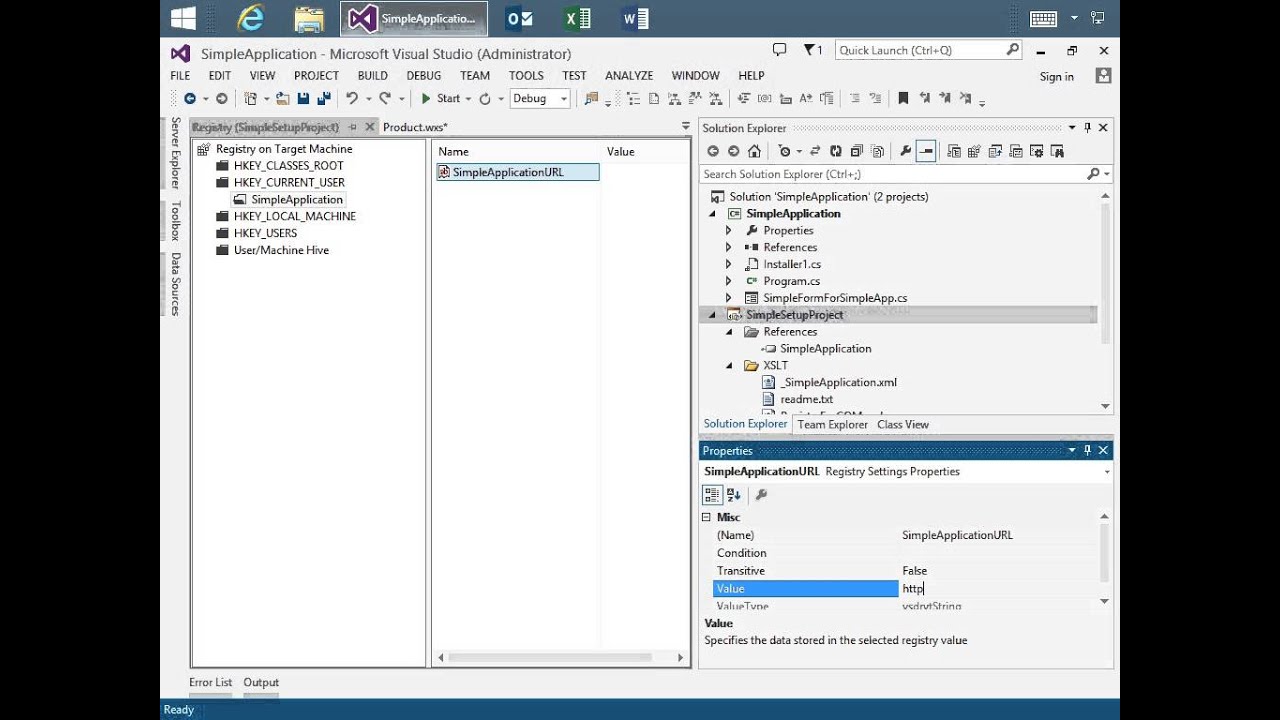Open File Explorer from the taskbar
Image resolution: width=1280 pixels, height=720 pixels.
pos(309,18)
